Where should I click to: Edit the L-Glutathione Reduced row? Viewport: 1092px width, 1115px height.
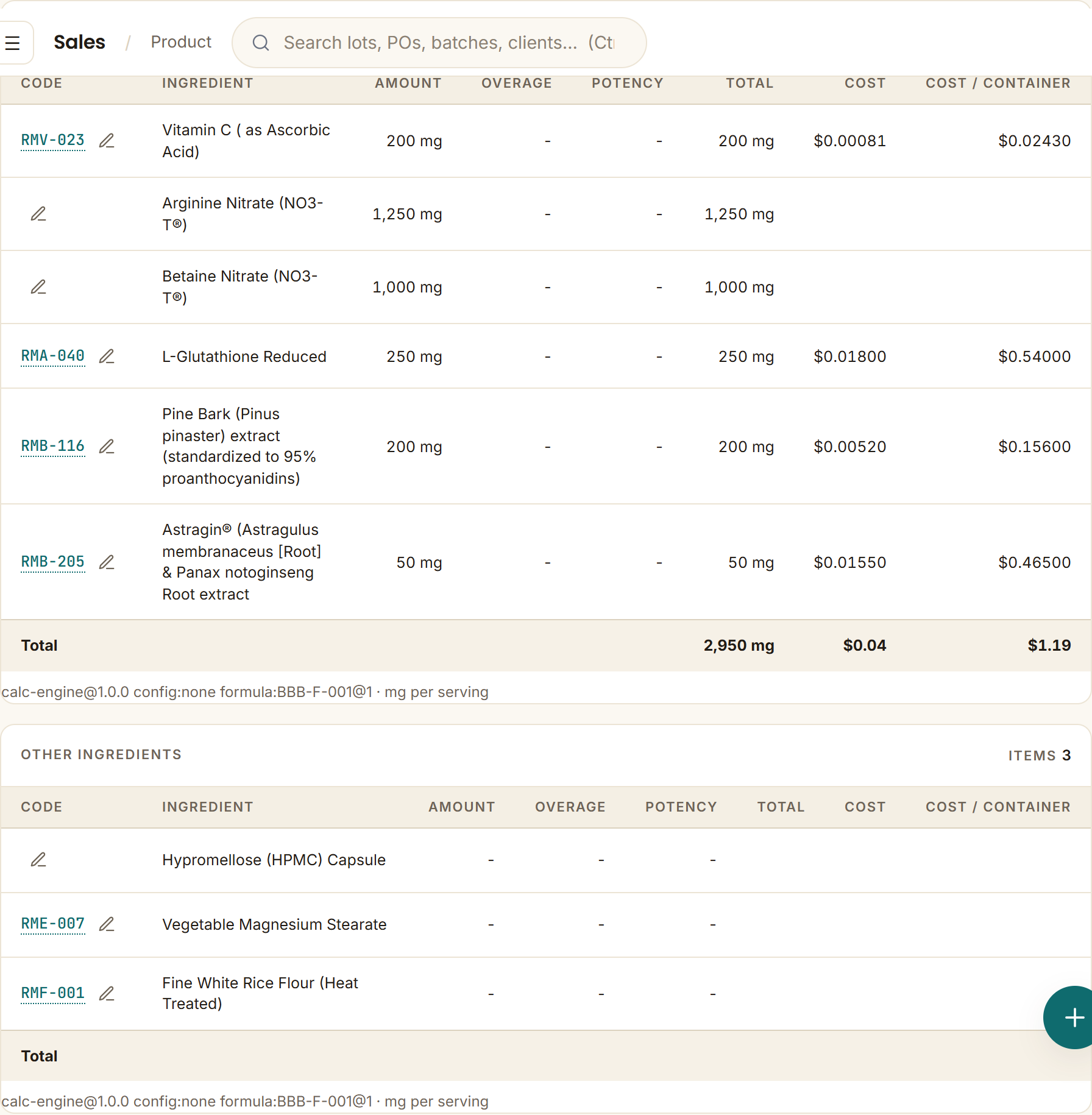click(107, 356)
